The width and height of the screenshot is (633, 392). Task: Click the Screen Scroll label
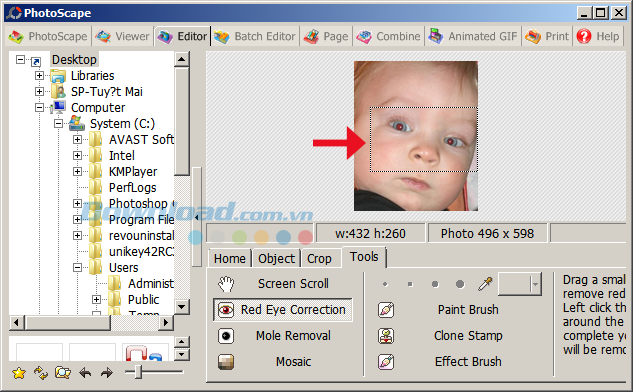point(293,284)
